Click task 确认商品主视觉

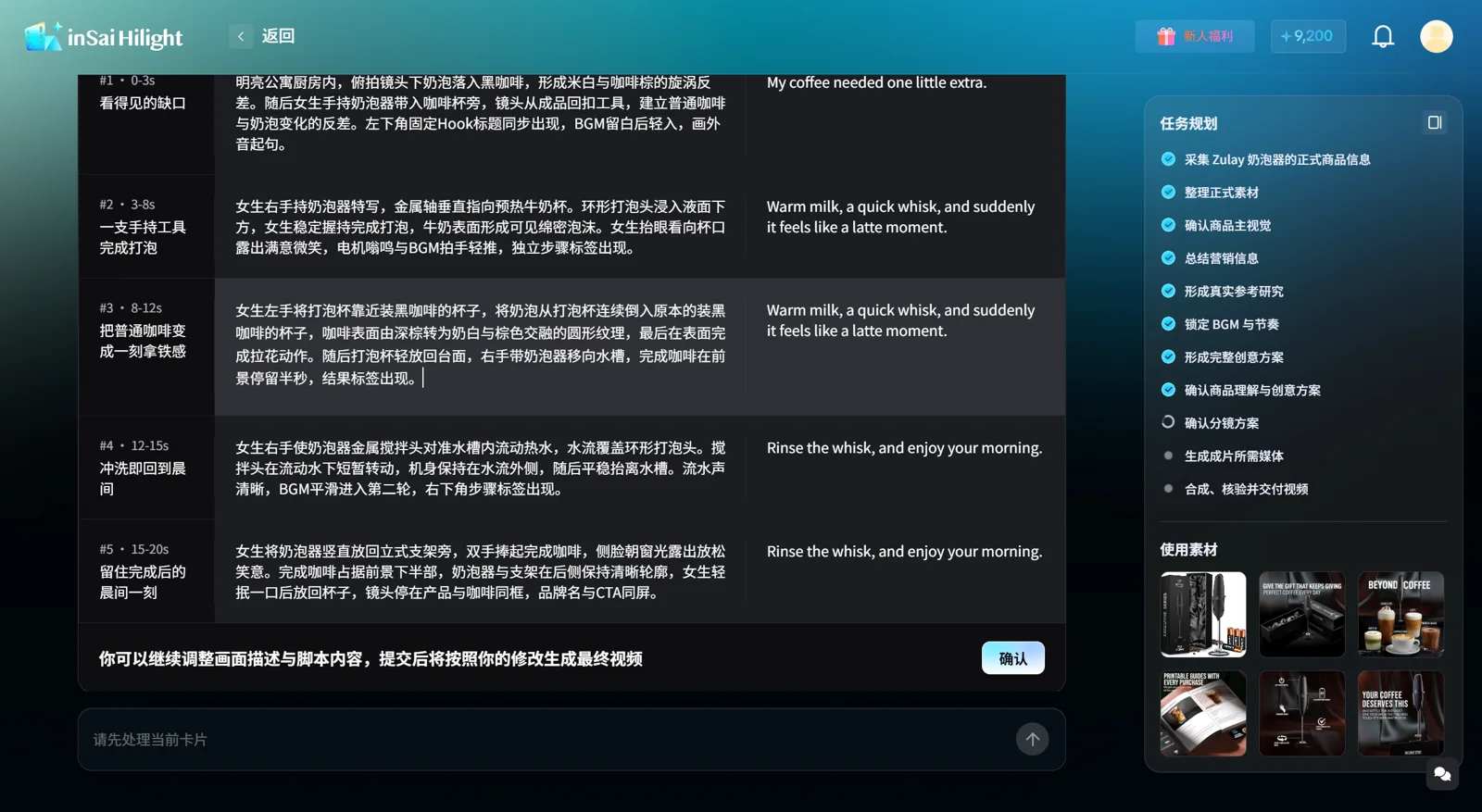coord(1227,225)
